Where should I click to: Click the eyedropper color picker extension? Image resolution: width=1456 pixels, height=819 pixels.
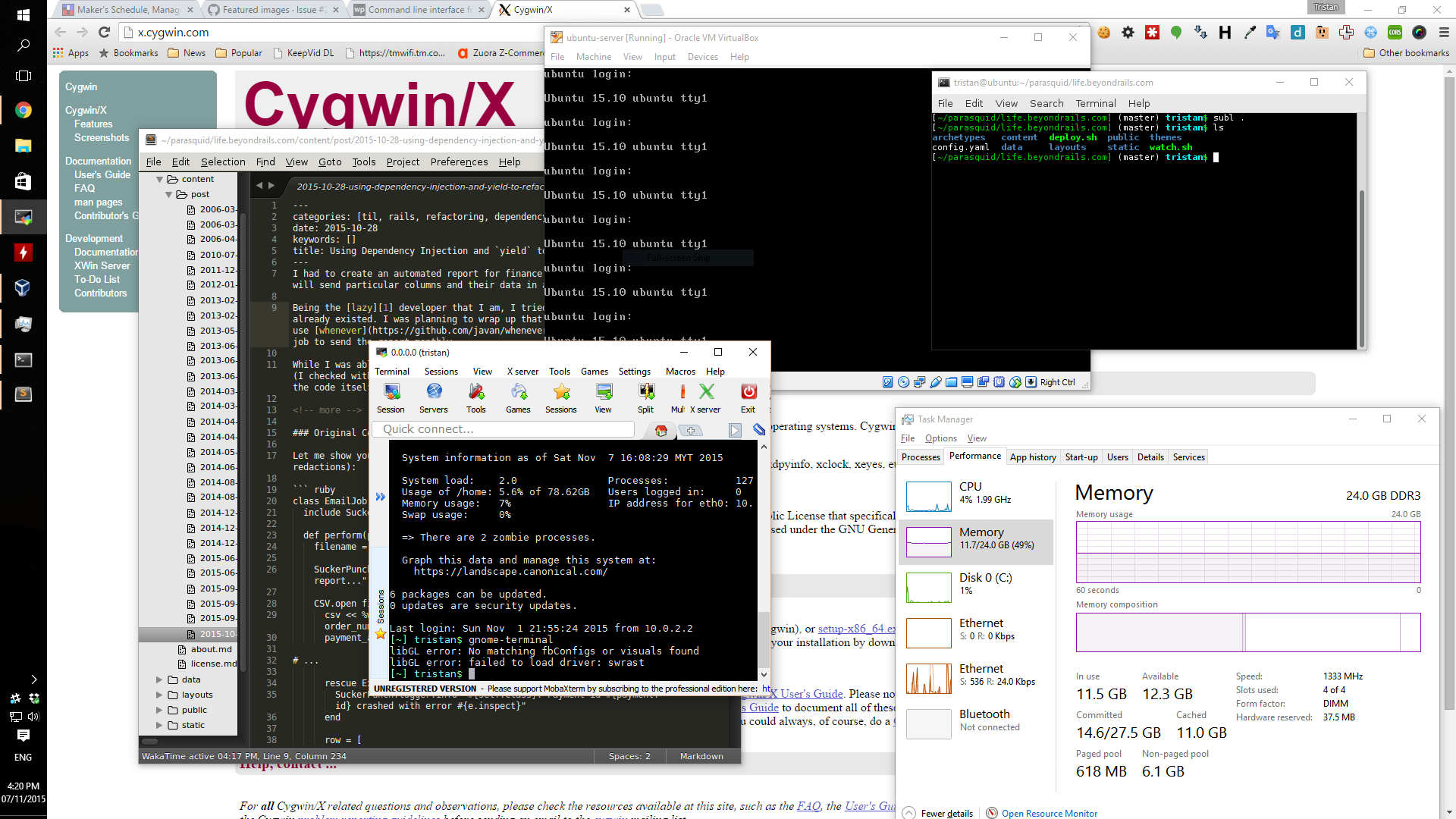click(x=1250, y=33)
